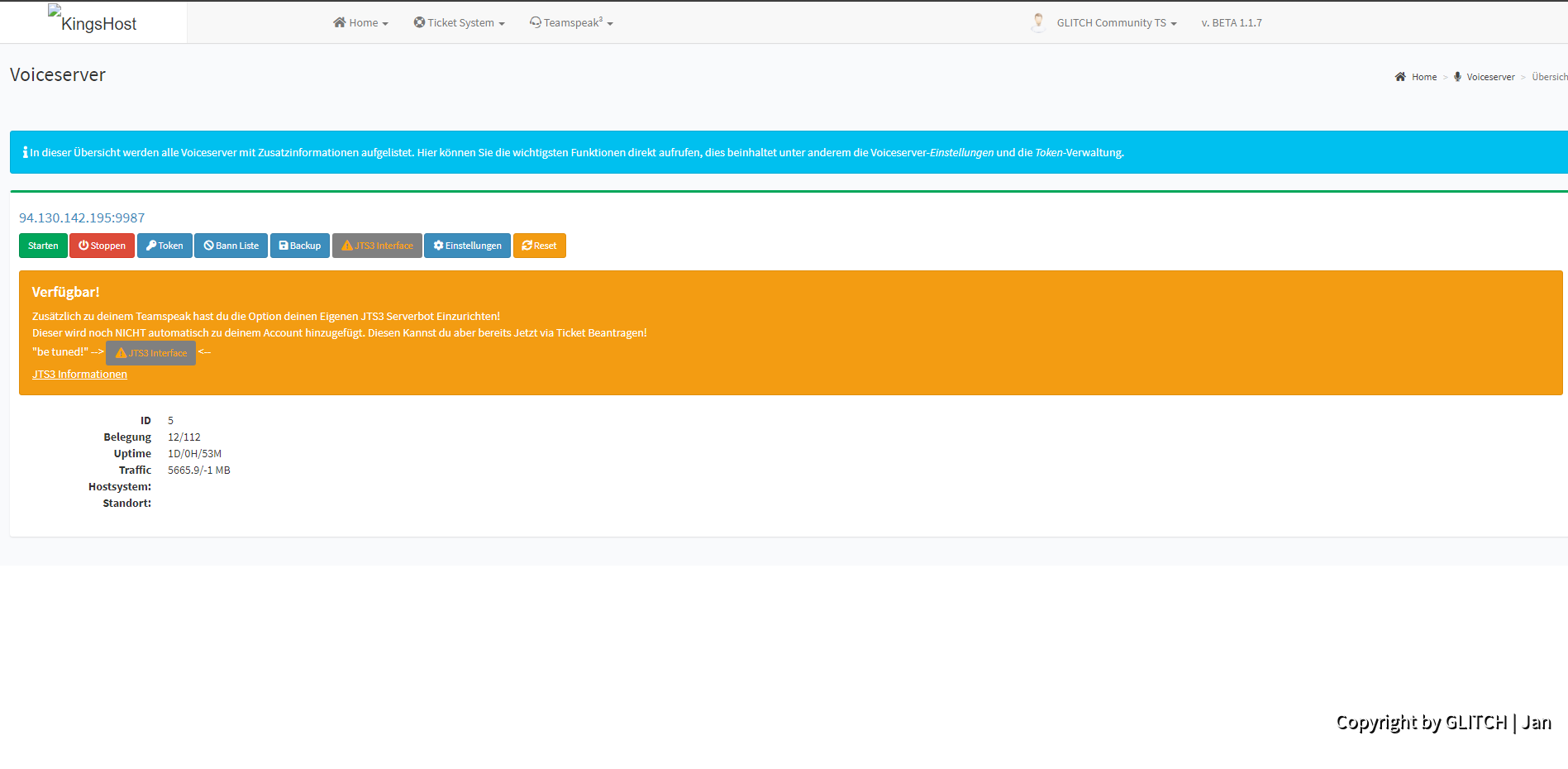The height and width of the screenshot is (769, 1568).
Task: Expand the Home dropdown menu
Action: [360, 23]
